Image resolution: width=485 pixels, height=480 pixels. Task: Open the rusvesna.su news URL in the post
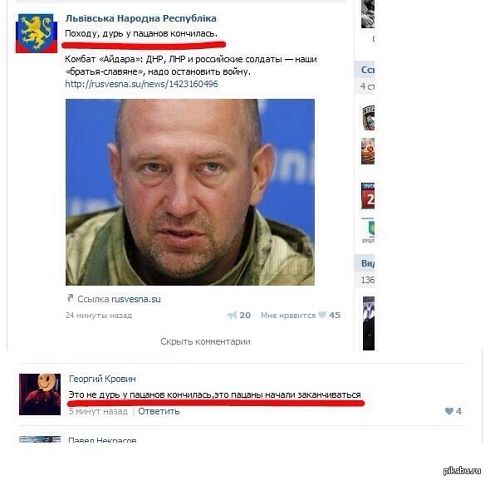[142, 83]
